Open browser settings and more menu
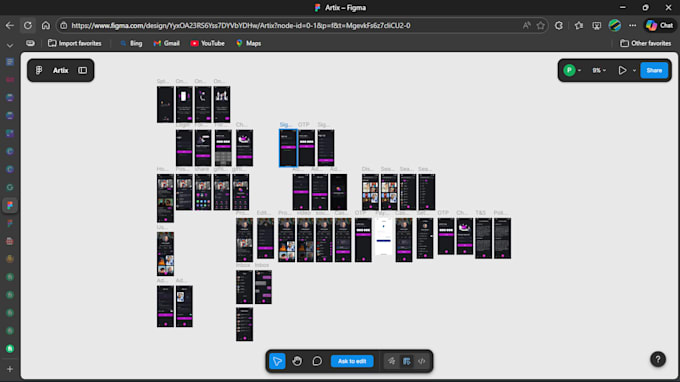Viewport: 680px width, 382px height. point(633,26)
